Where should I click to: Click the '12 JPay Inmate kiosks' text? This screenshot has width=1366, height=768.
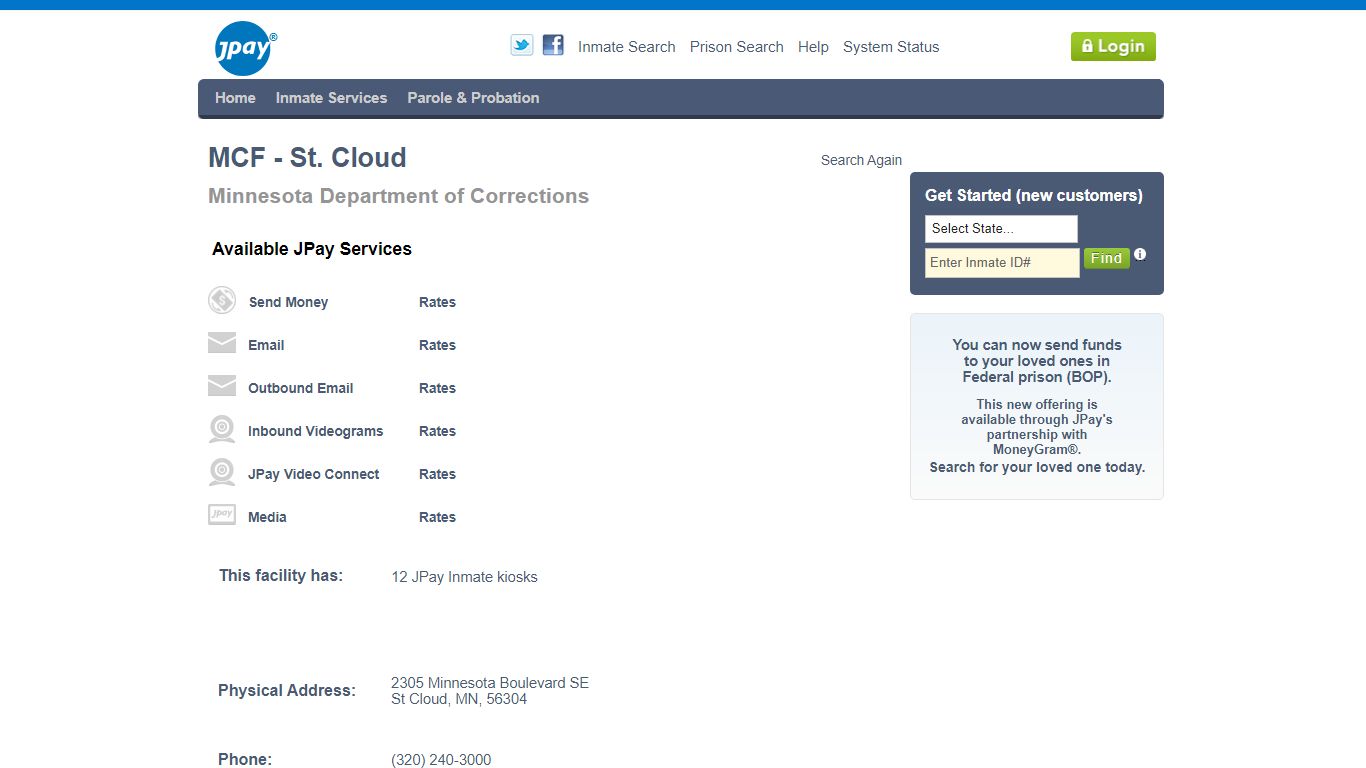(464, 577)
